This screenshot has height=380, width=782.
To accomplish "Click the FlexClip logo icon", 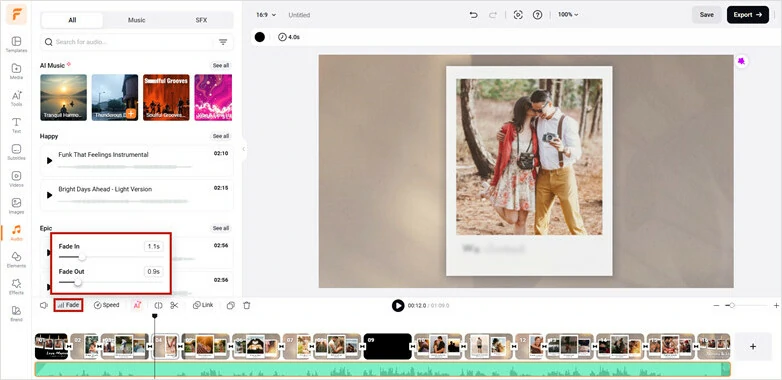I will (x=16, y=14).
